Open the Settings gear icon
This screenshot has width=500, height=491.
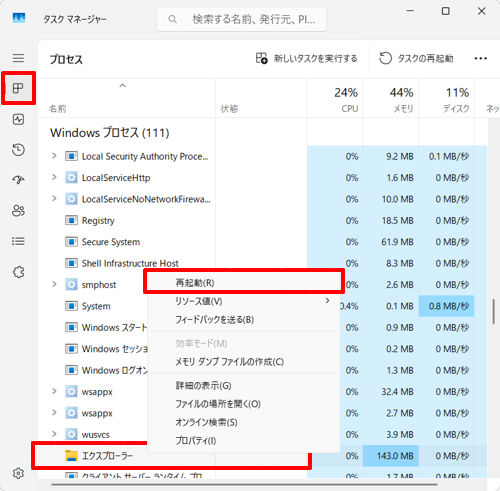pyautogui.click(x=18, y=473)
